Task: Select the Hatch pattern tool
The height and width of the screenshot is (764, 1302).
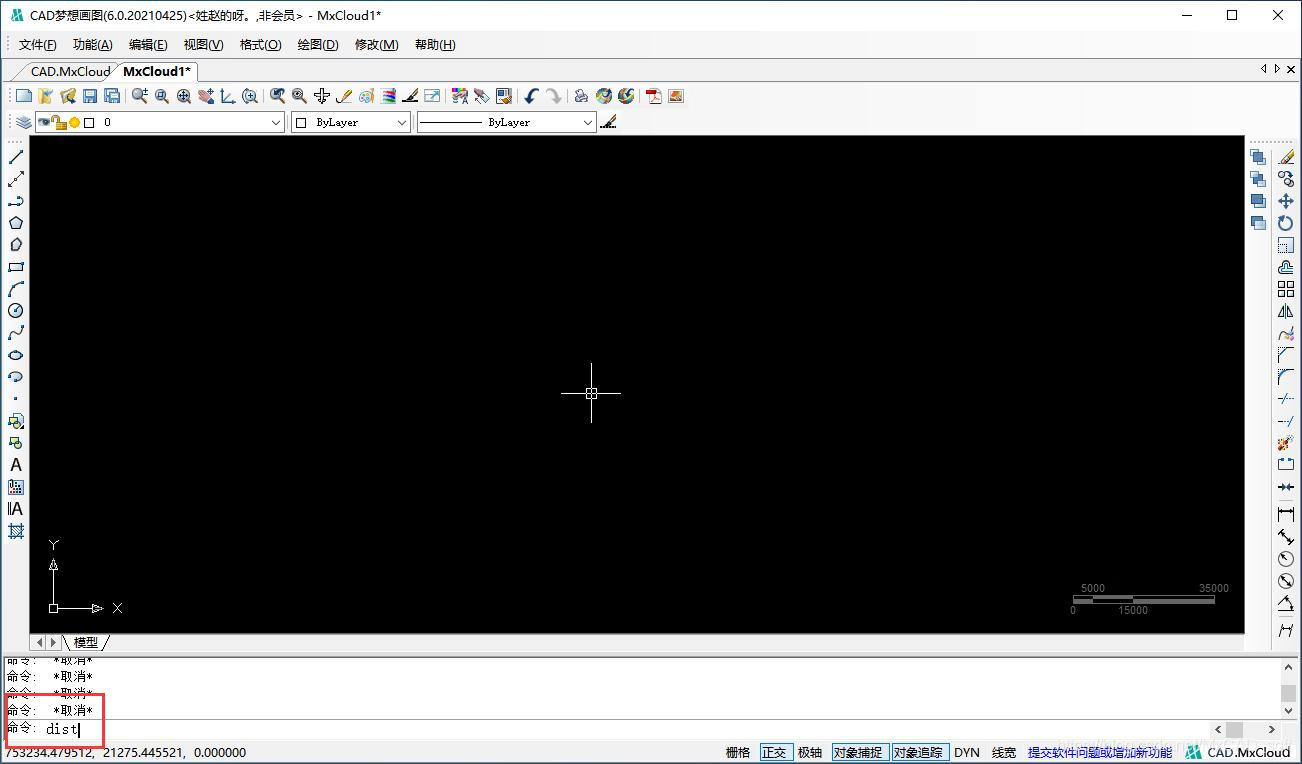Action: tap(16, 531)
